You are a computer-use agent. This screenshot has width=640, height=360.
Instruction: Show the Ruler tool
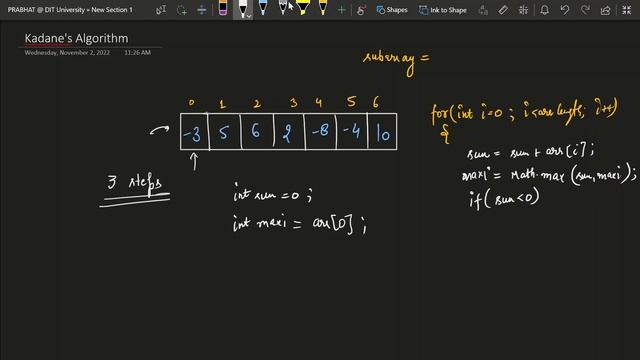(x=503, y=10)
